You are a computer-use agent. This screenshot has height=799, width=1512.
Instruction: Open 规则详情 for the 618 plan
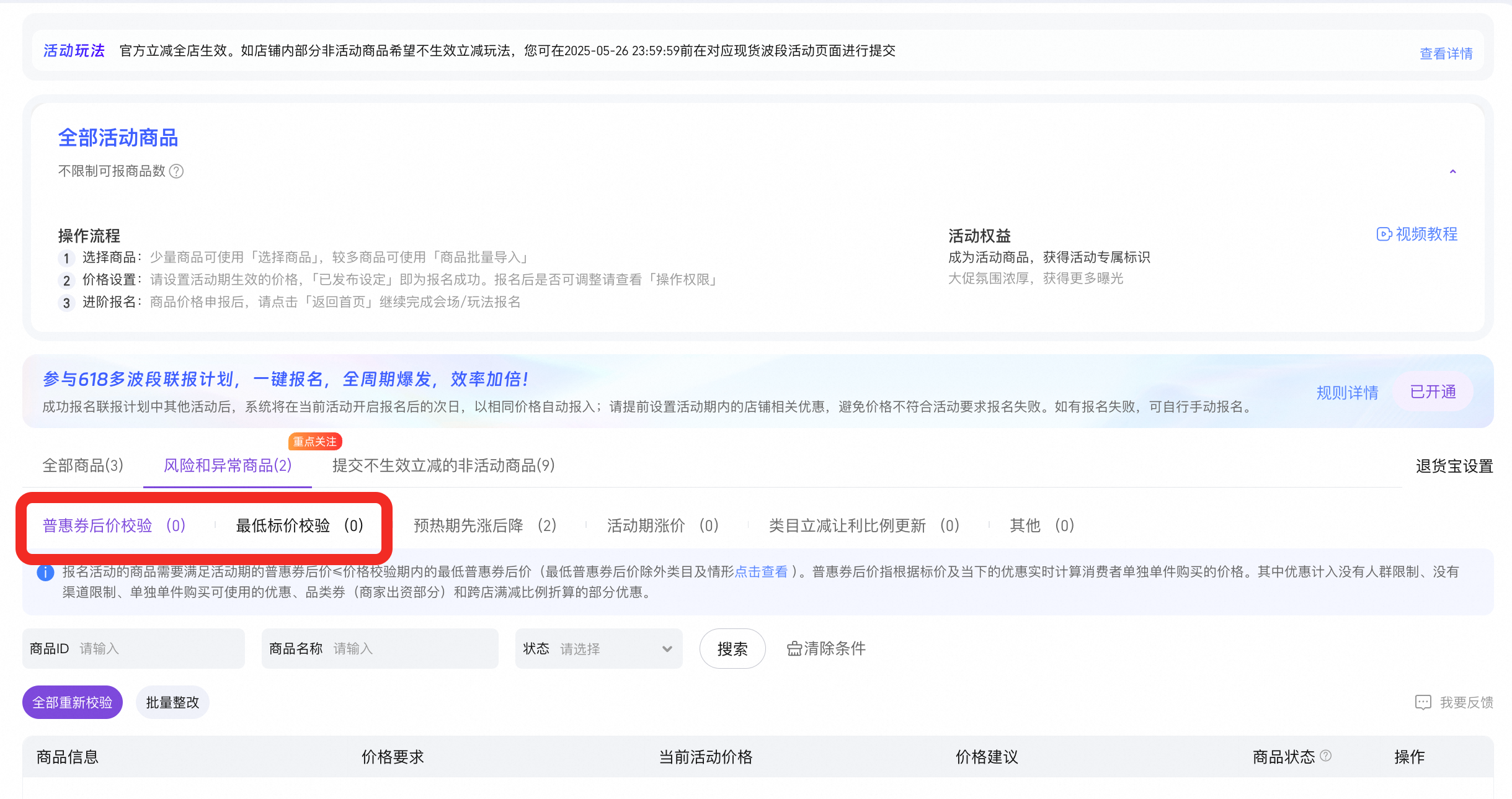1347,392
